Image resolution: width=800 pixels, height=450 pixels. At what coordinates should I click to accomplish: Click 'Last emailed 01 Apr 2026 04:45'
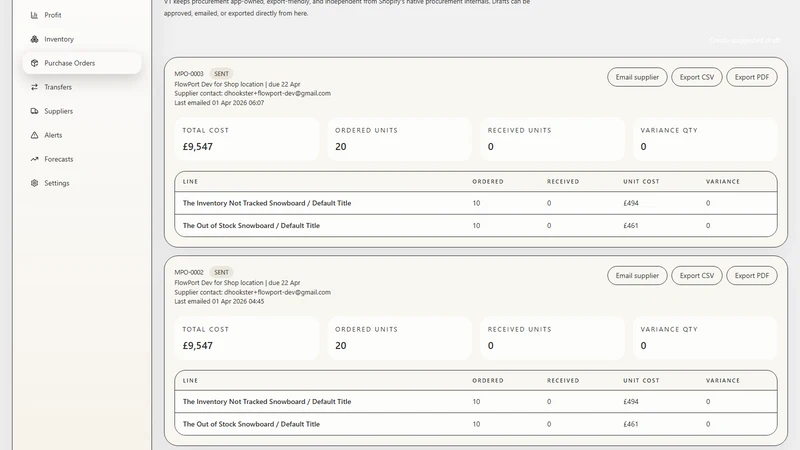[x=219, y=302]
